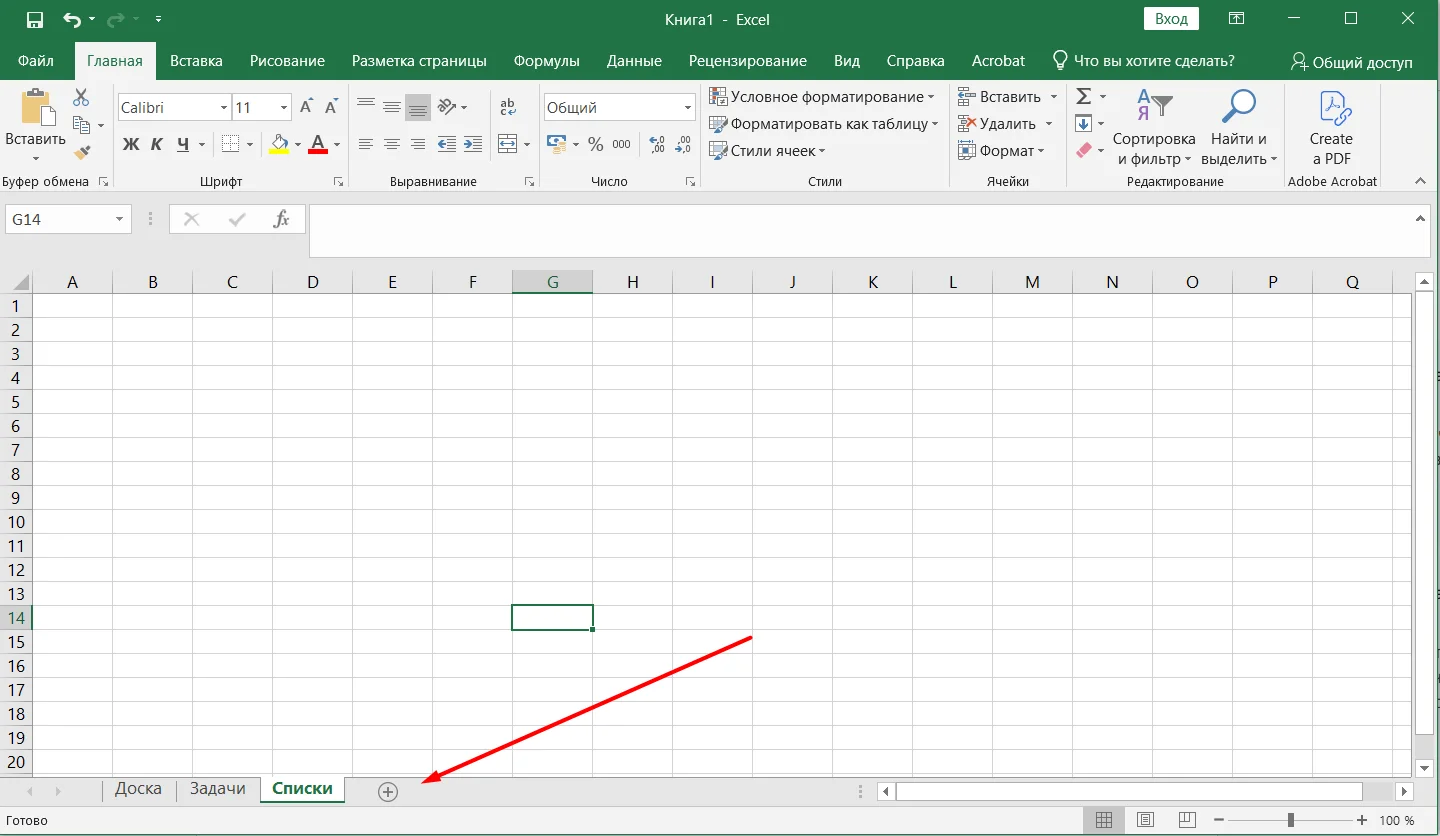The width and height of the screenshot is (1440, 836).
Task: Add a new sheet with the plus button
Action: 388,791
